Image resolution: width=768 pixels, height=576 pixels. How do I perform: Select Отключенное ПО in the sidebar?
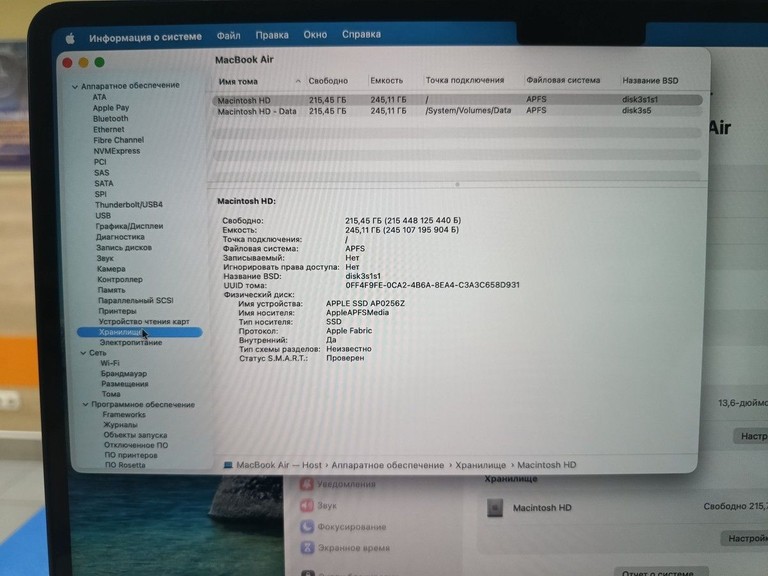coord(136,446)
